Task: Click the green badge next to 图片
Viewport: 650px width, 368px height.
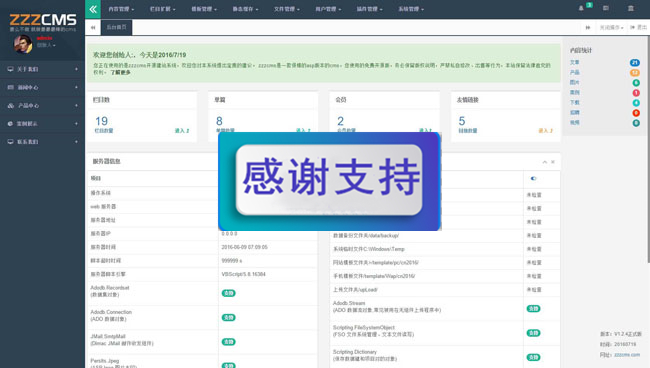Action: click(636, 83)
